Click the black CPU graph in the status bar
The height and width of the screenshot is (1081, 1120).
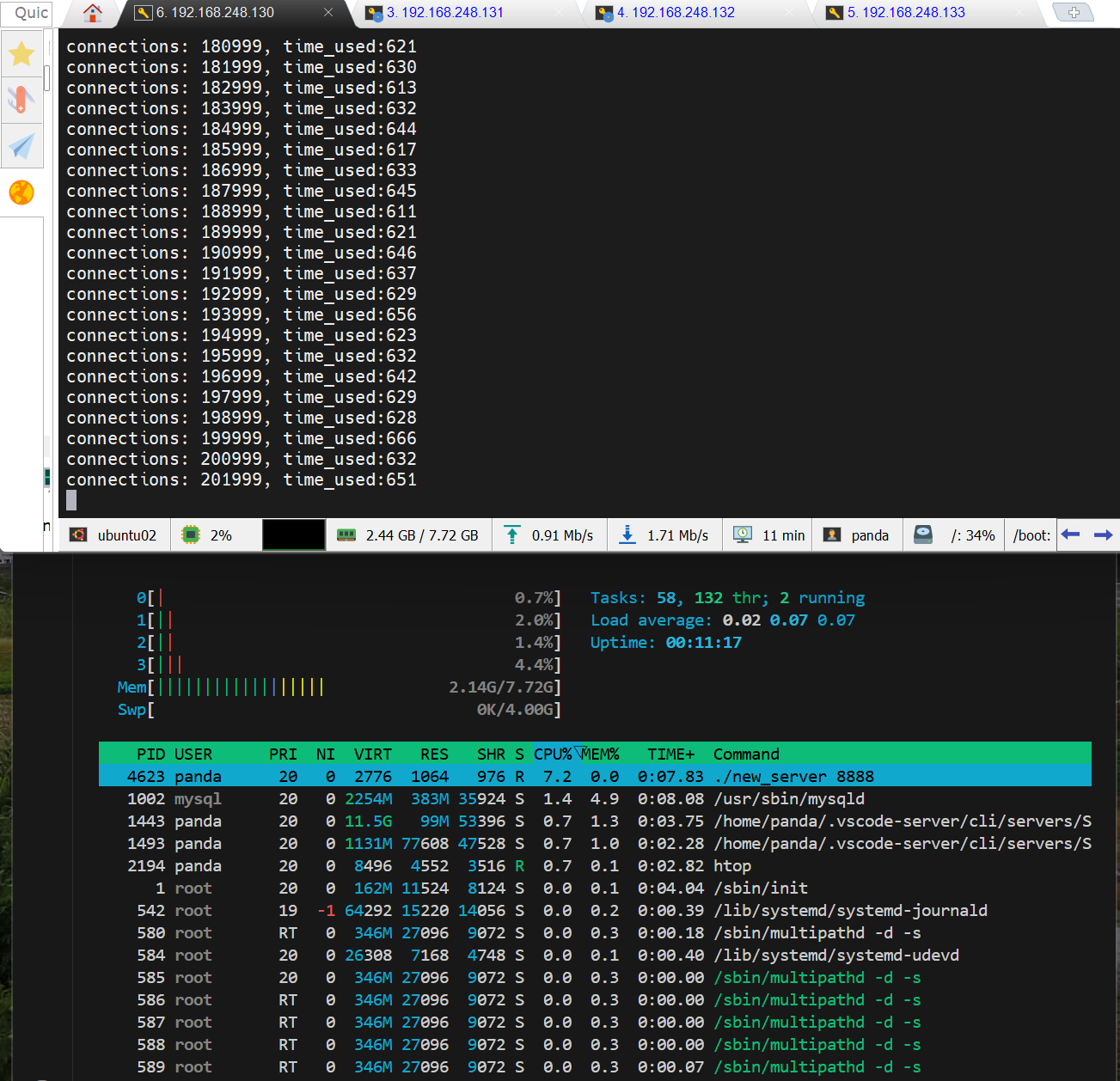[294, 534]
